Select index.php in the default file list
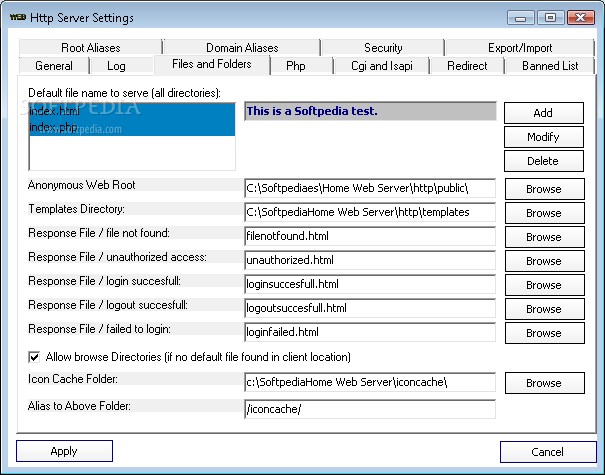The image size is (605, 475). 132,127
